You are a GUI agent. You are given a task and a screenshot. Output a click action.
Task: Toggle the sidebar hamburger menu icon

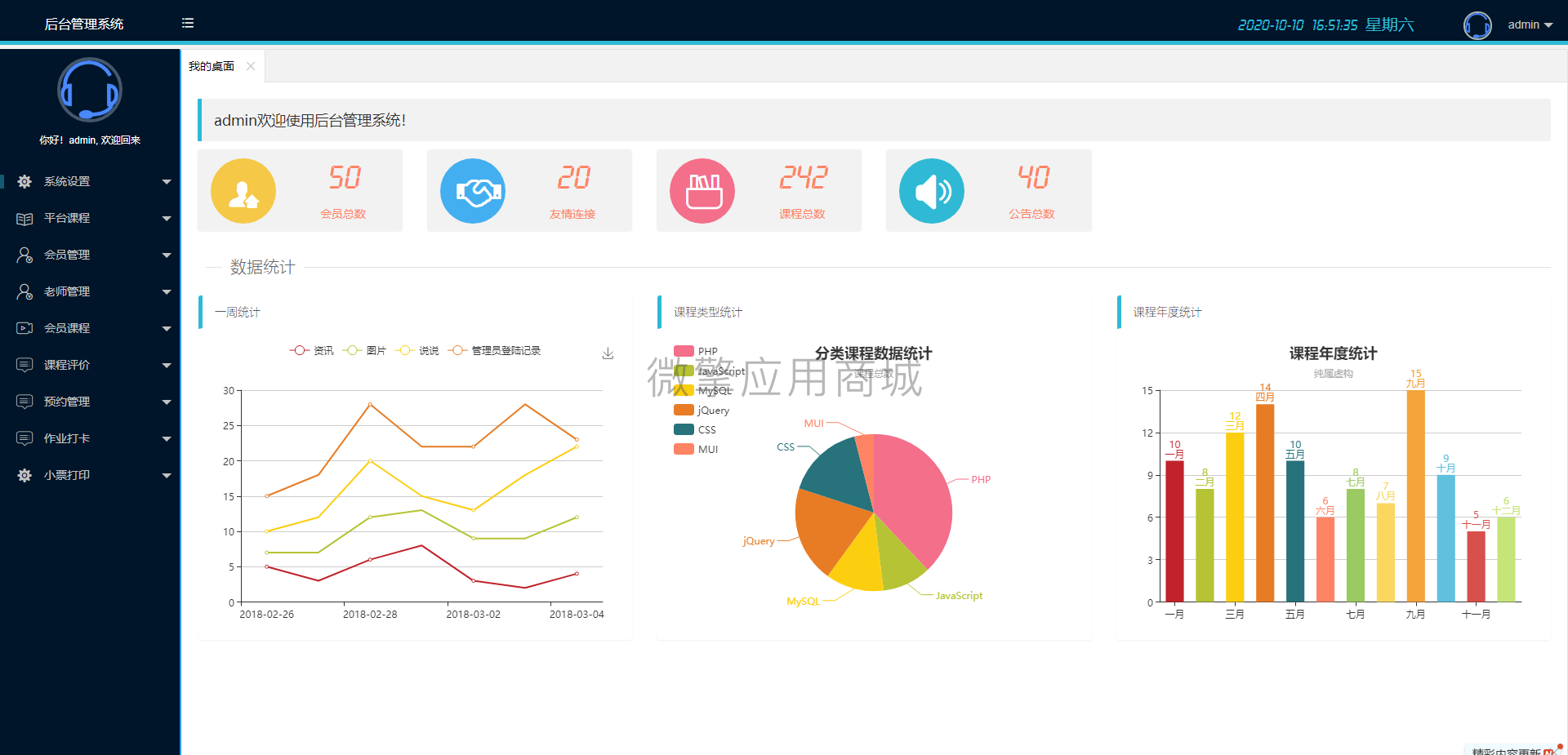(188, 23)
